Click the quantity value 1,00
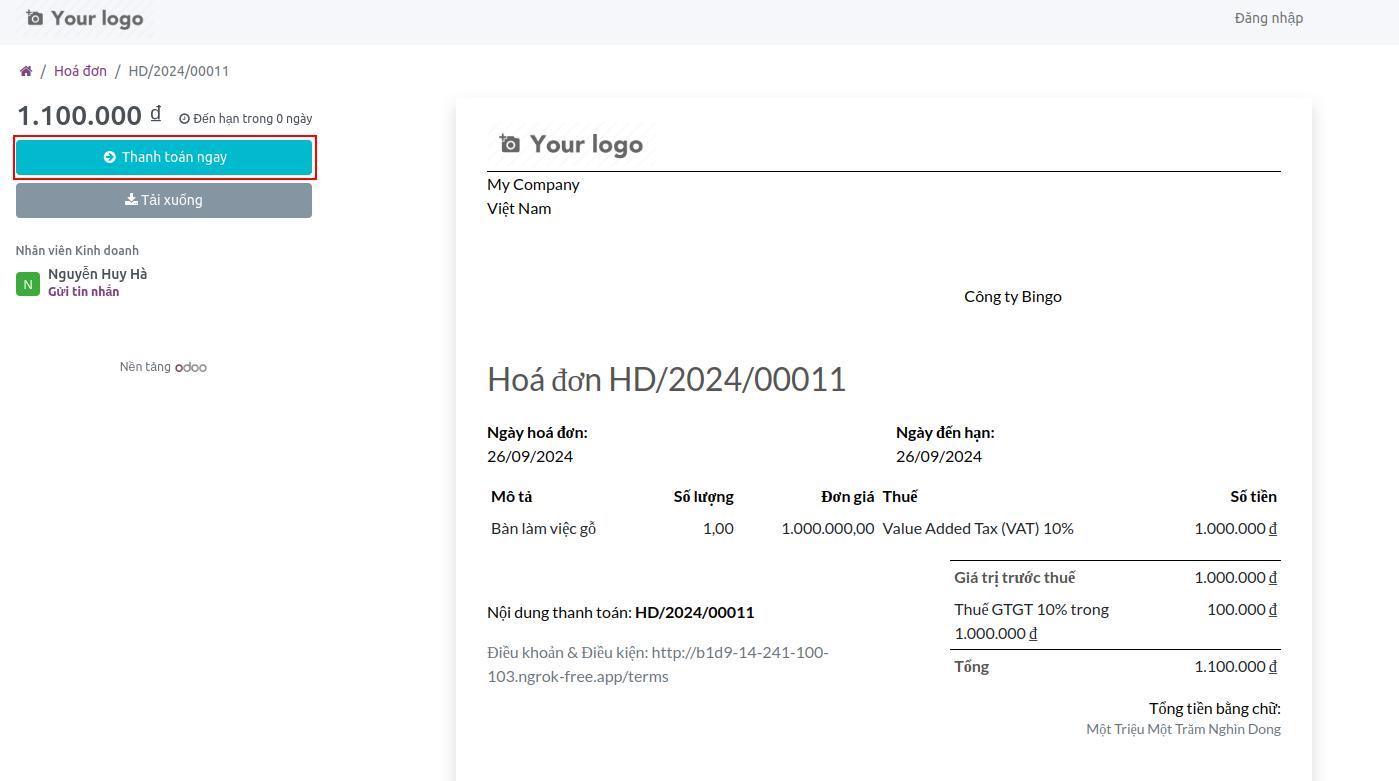The width and height of the screenshot is (1399, 781). 718,528
